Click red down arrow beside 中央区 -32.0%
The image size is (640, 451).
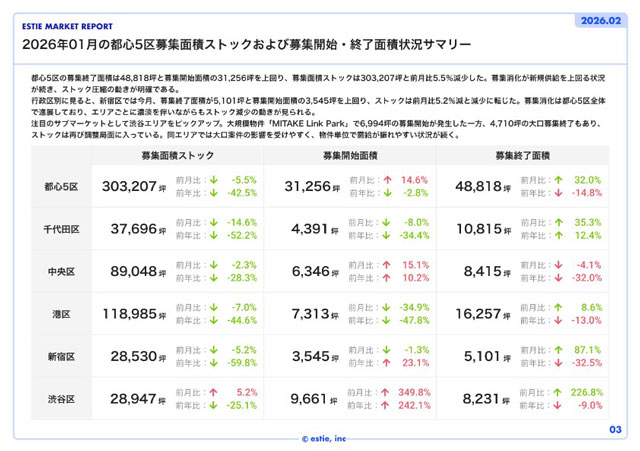point(558,278)
